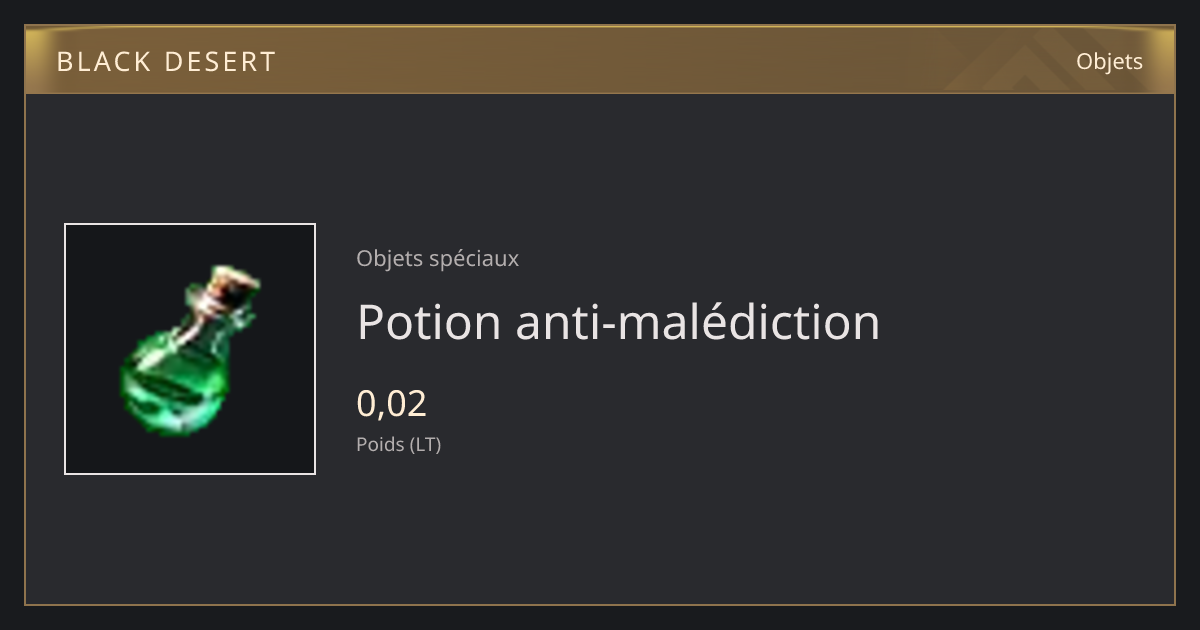
Task: Click the word Potion in the title
Action: (428, 322)
